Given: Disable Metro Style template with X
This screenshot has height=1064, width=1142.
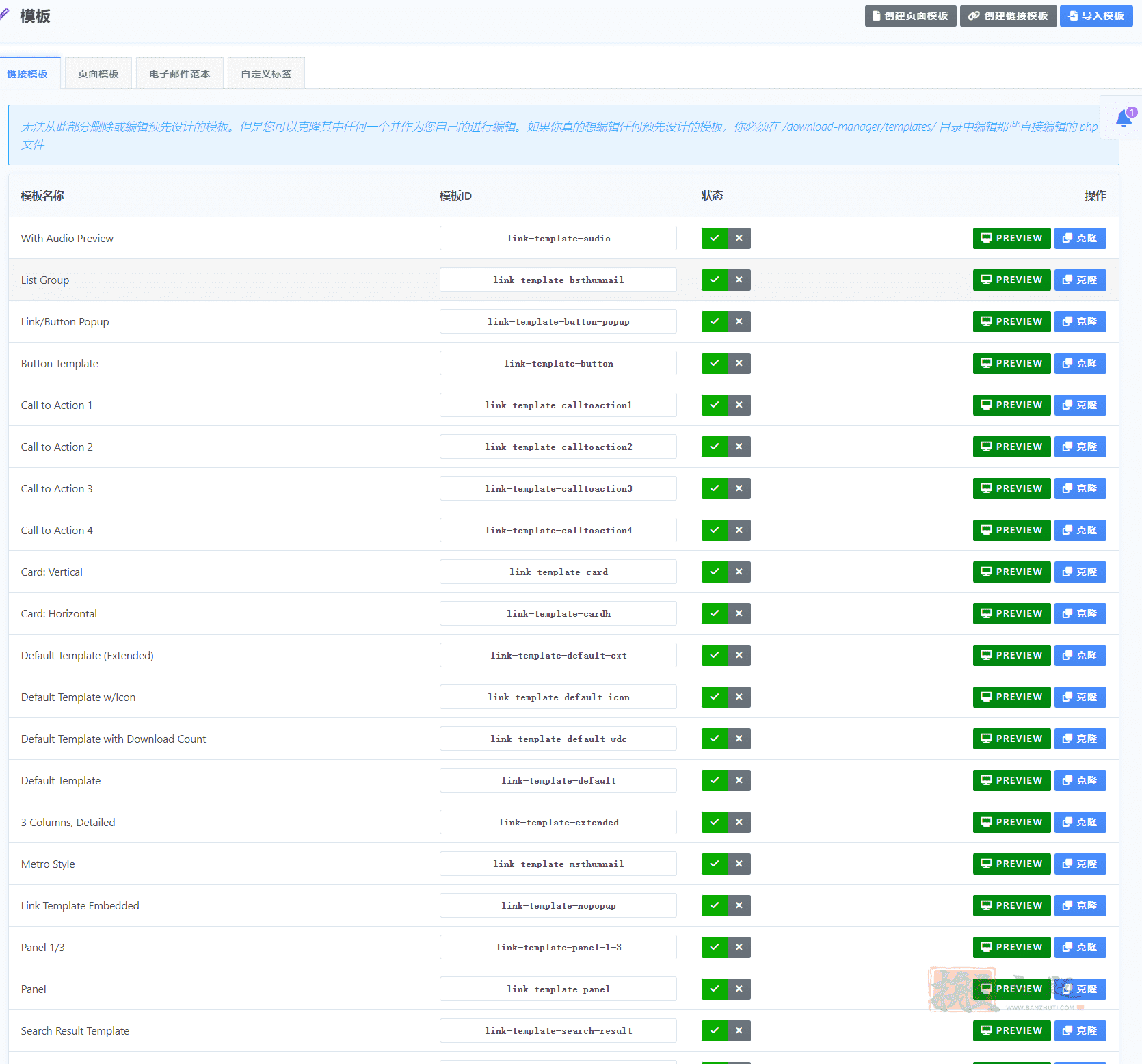Looking at the screenshot, I should (x=739, y=864).
